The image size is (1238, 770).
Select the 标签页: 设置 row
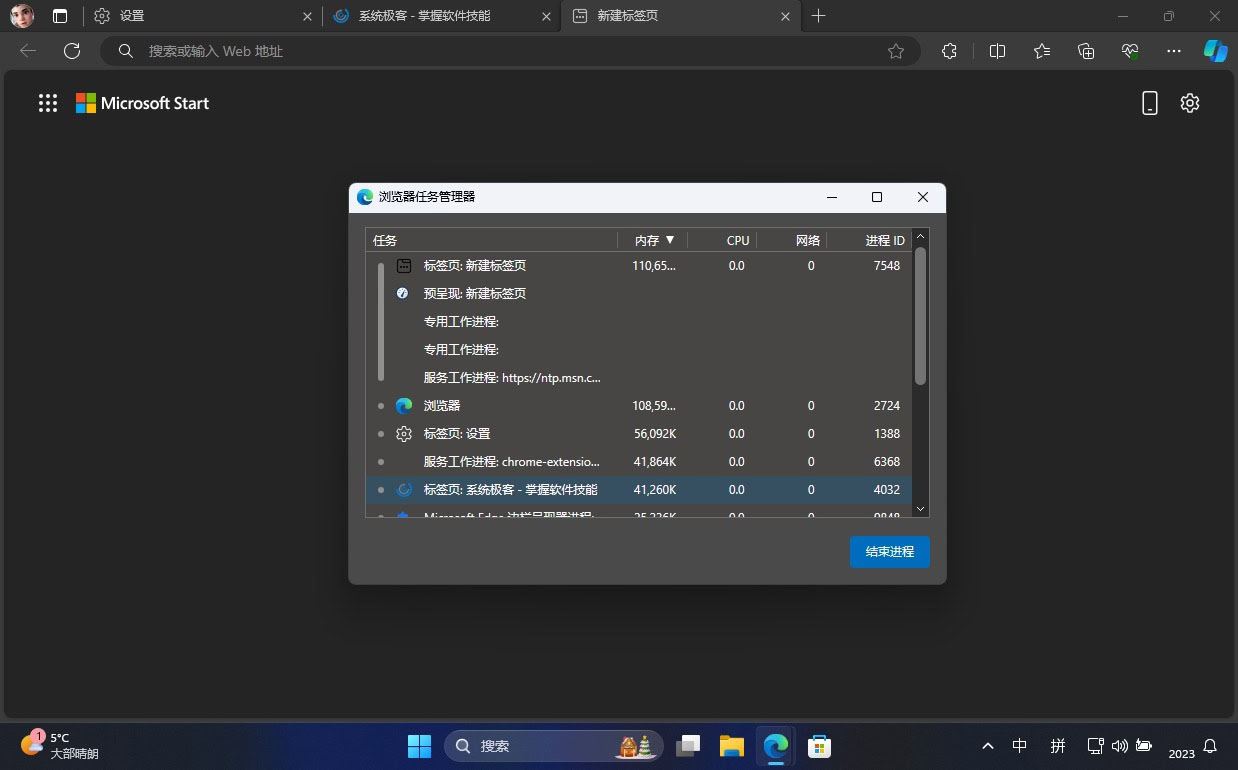click(639, 434)
